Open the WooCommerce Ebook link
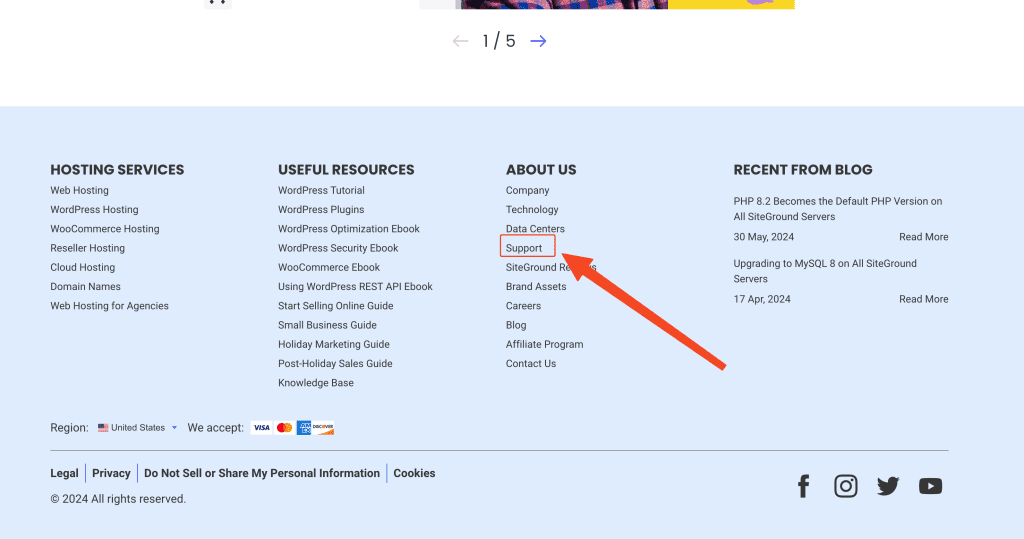This screenshot has height=539, width=1024. click(329, 268)
